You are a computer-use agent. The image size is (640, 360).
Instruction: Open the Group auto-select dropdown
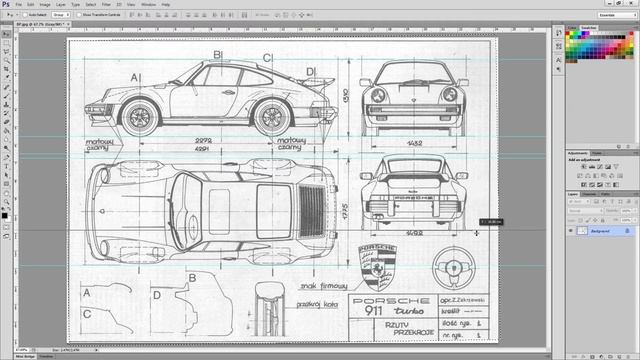[61, 15]
